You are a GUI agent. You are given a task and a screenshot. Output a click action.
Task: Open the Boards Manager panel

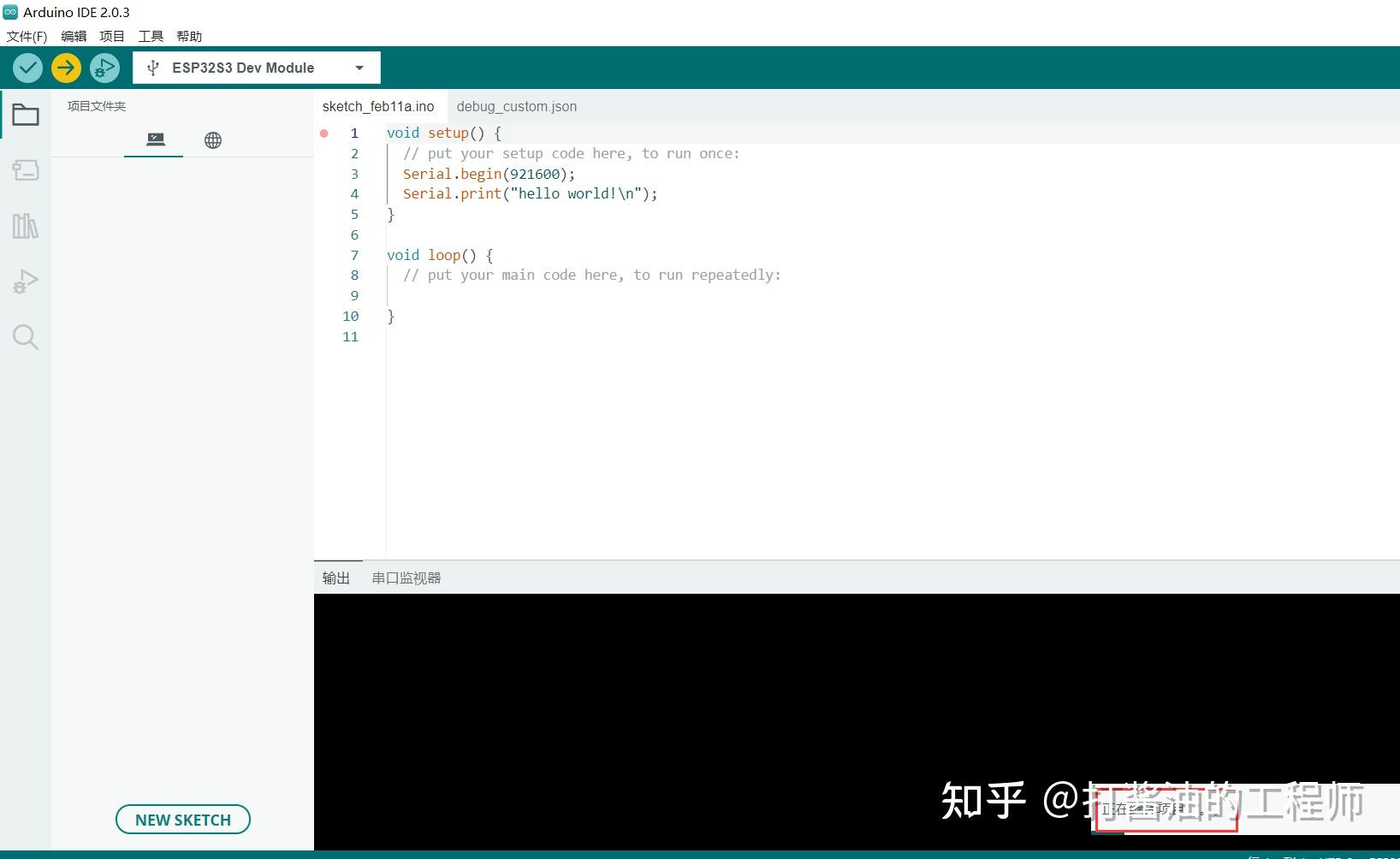click(25, 169)
